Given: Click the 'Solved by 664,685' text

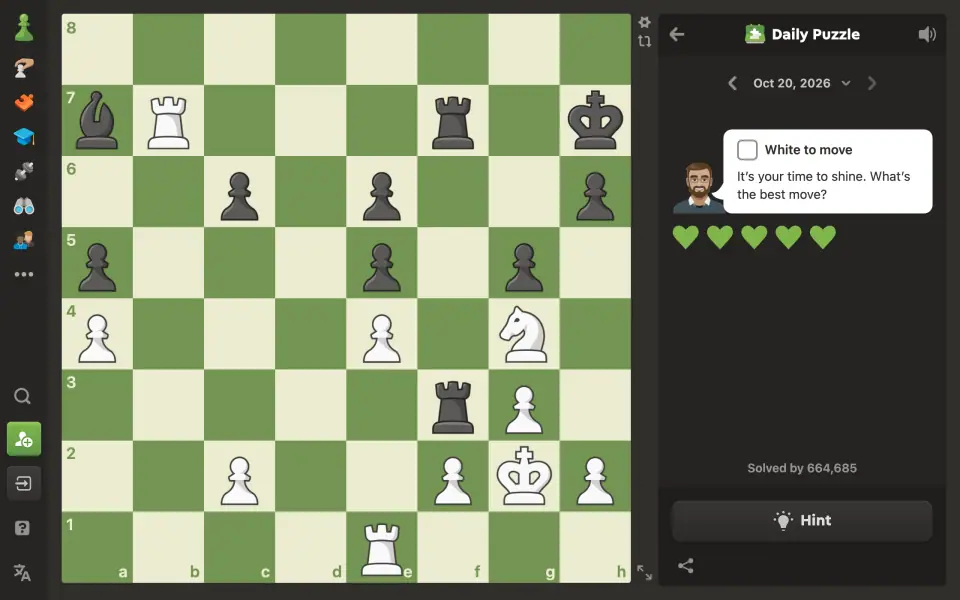Looking at the screenshot, I should click(802, 468).
